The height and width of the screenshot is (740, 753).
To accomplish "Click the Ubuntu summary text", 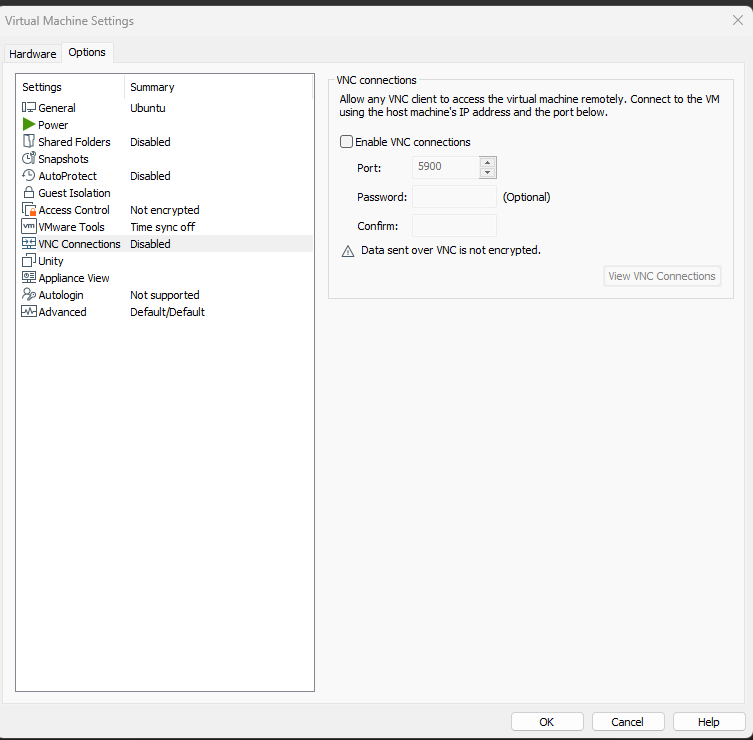I will pos(148,108).
